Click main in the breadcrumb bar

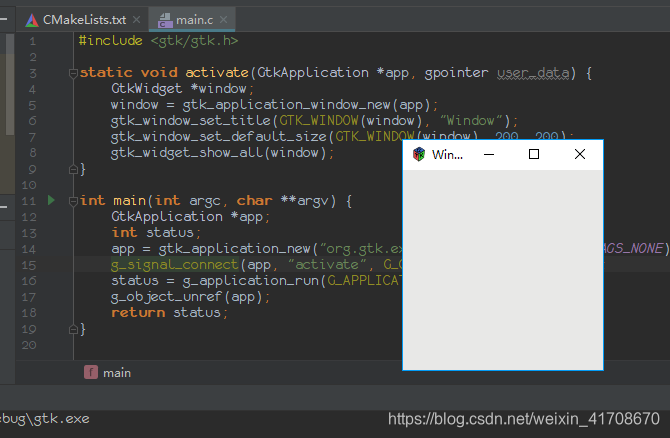pos(117,373)
